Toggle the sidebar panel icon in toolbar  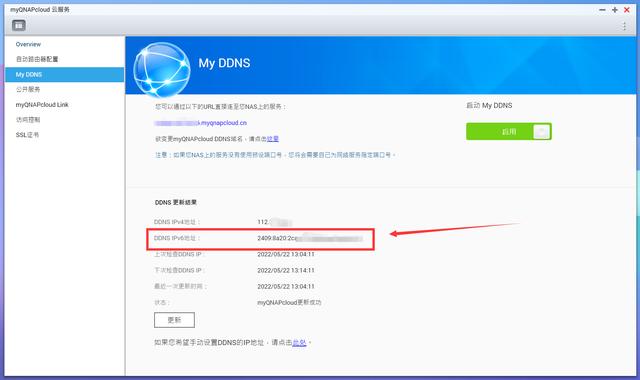(x=18, y=25)
